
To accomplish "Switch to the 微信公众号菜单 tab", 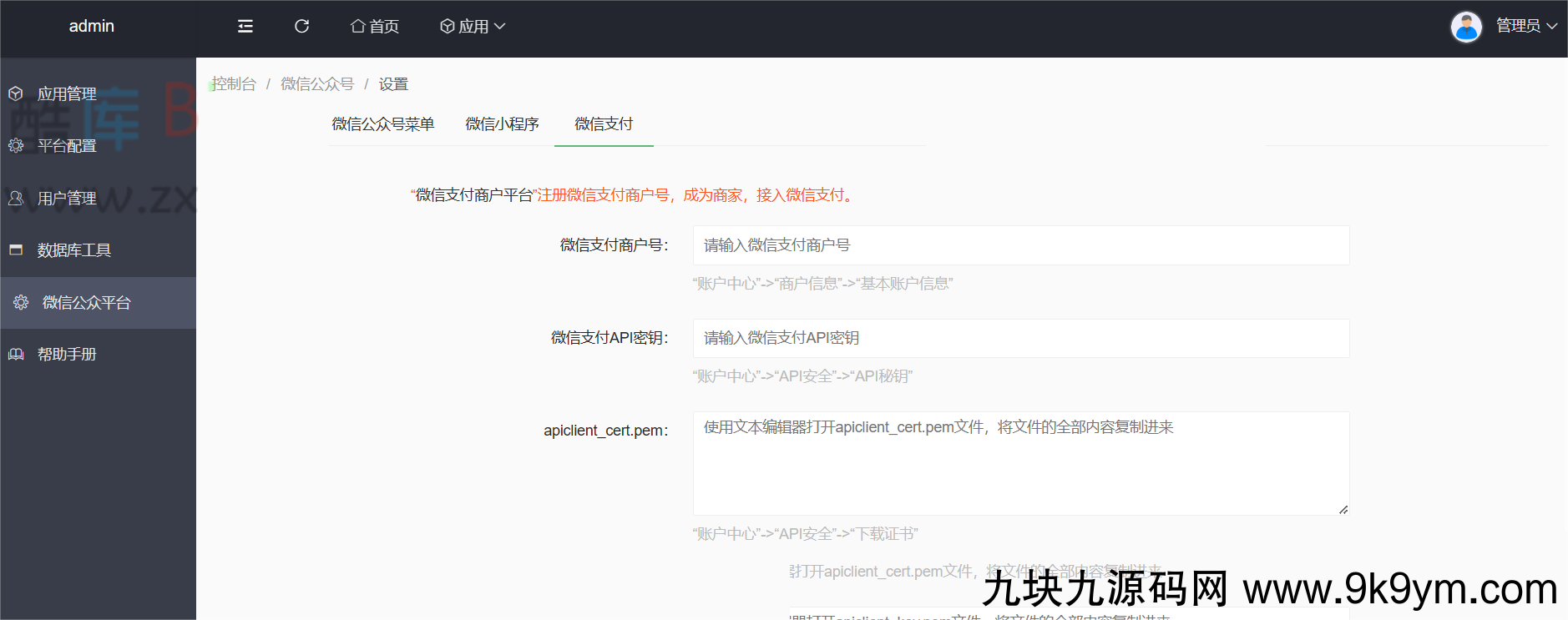I will (382, 123).
